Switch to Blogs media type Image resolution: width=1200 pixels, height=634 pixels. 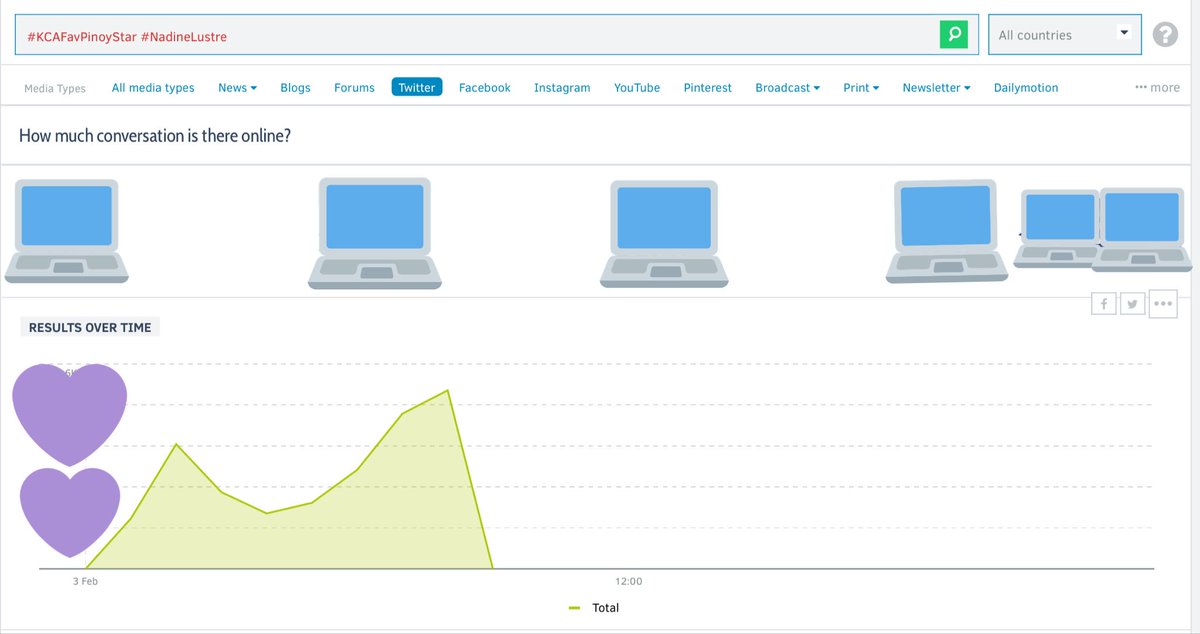(x=295, y=88)
